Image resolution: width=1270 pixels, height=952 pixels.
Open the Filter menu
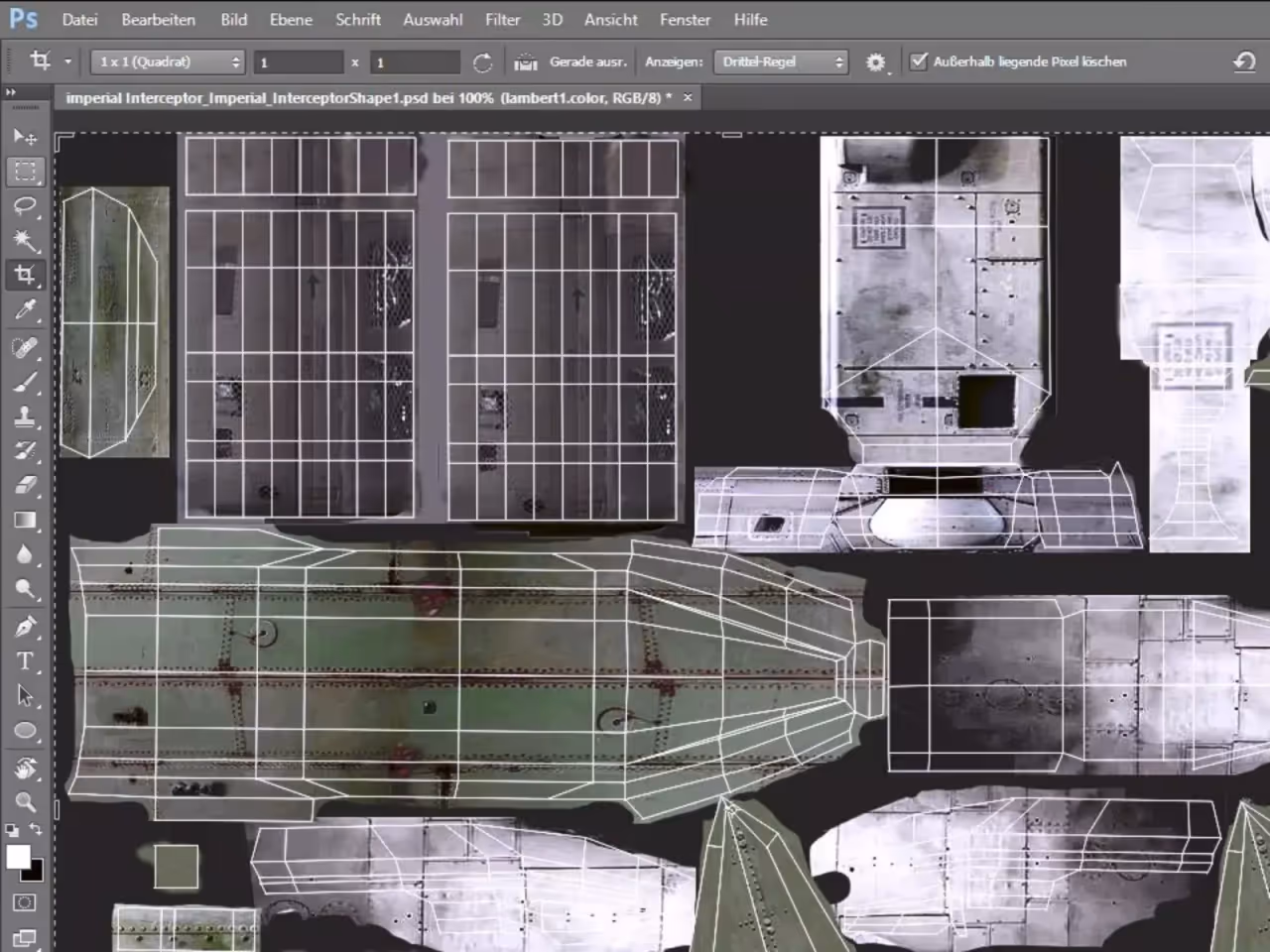[503, 19]
